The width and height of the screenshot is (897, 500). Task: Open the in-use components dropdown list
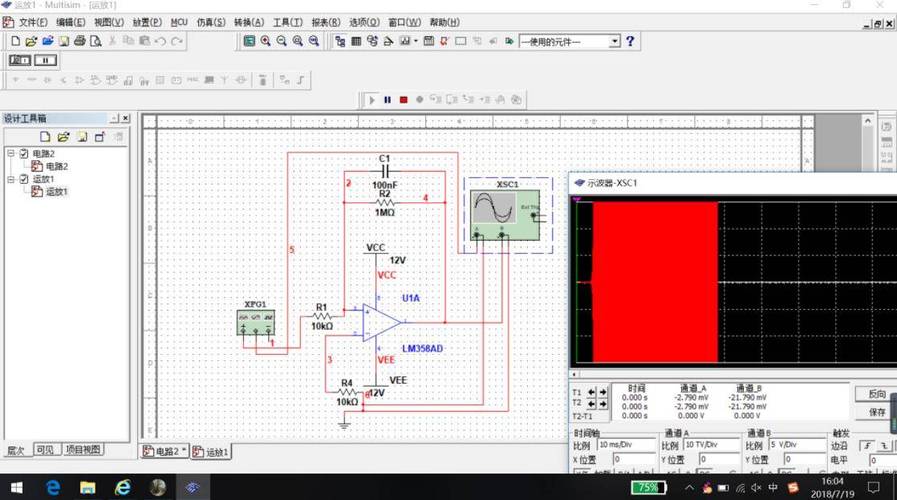tap(614, 41)
